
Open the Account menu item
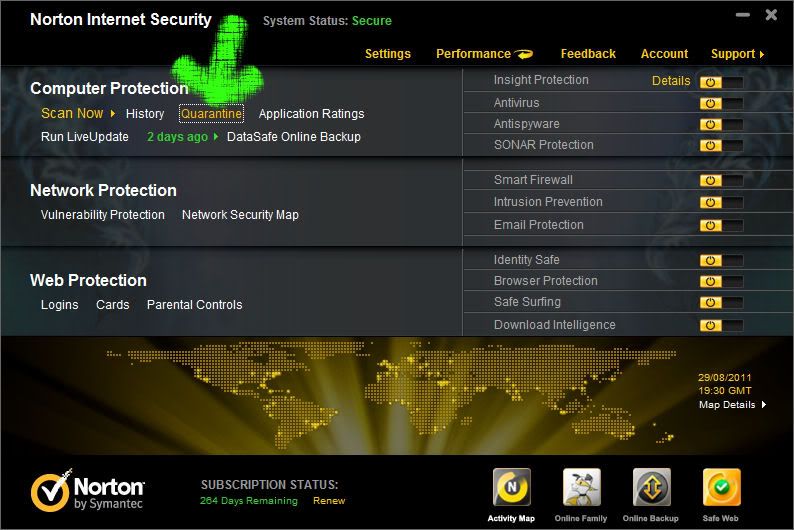pos(664,54)
